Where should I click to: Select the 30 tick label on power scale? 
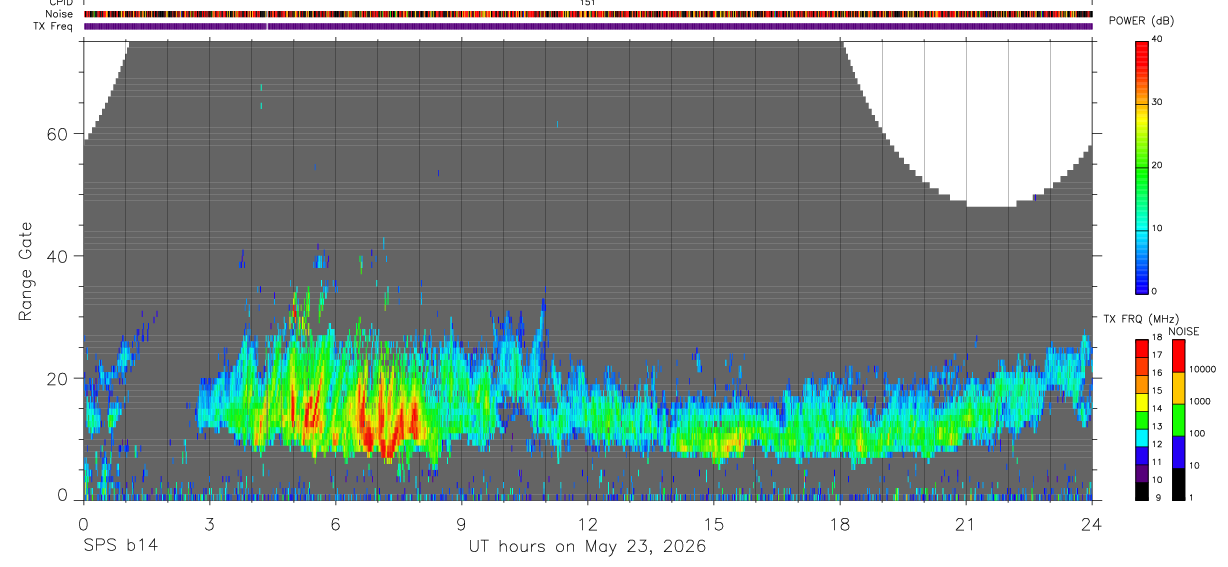click(1158, 102)
